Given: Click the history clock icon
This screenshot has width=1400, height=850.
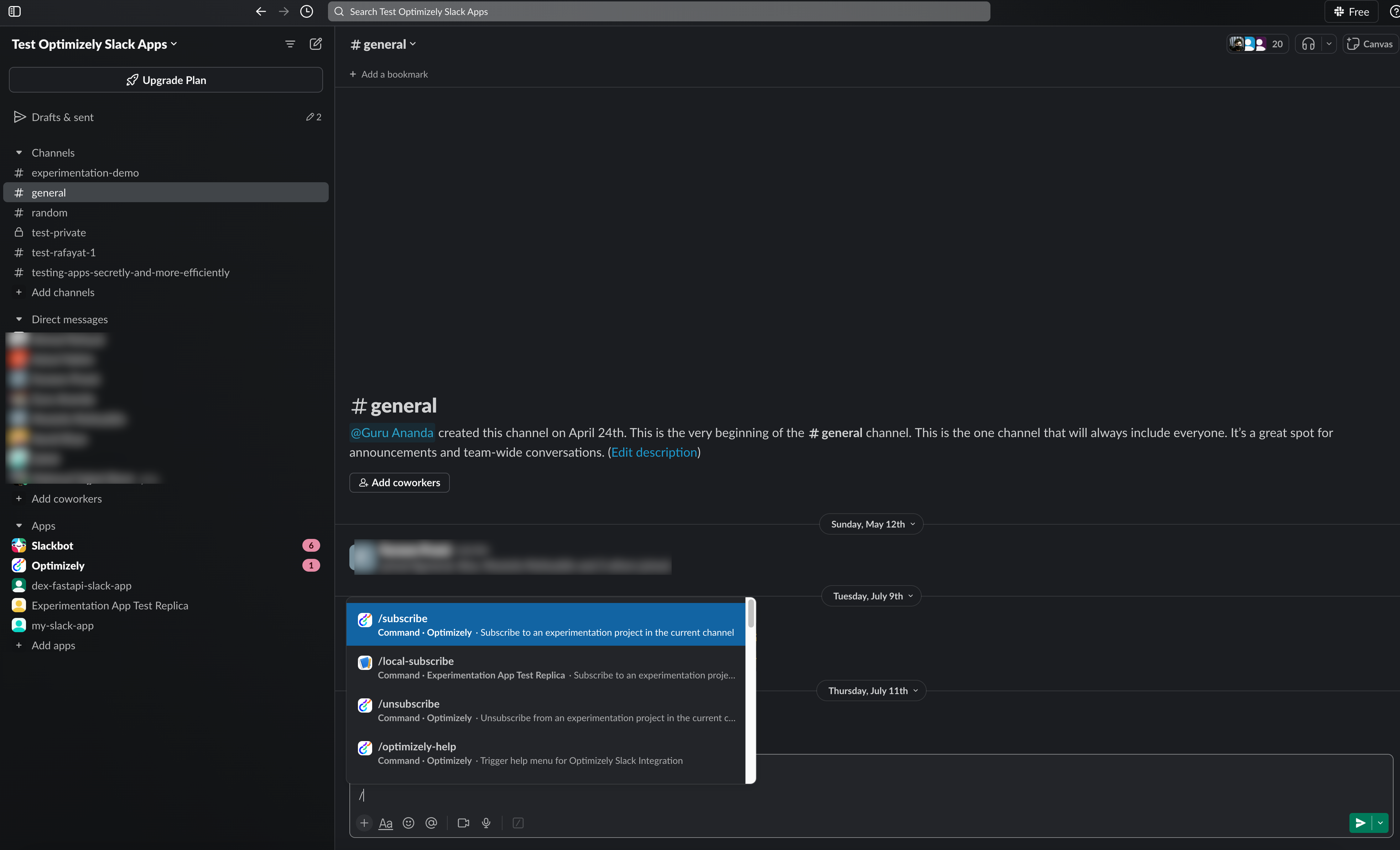Looking at the screenshot, I should [x=306, y=11].
